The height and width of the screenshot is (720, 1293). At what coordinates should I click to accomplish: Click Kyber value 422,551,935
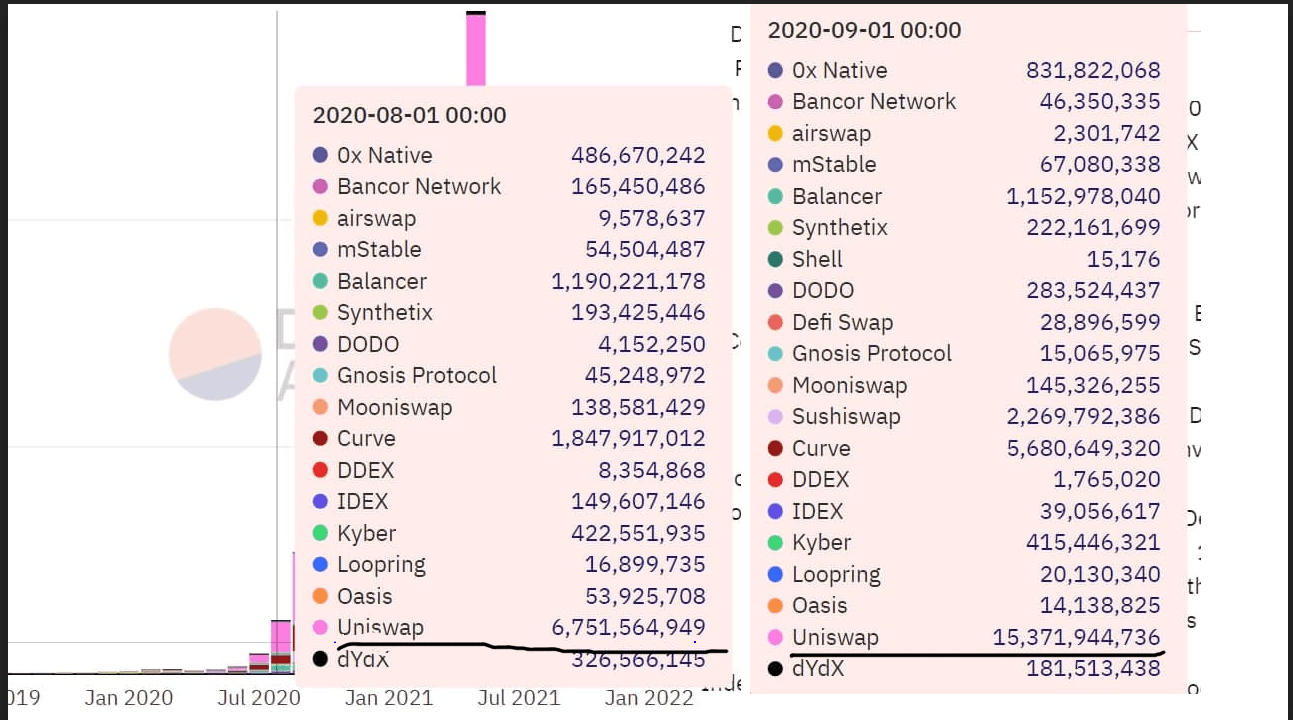point(638,533)
